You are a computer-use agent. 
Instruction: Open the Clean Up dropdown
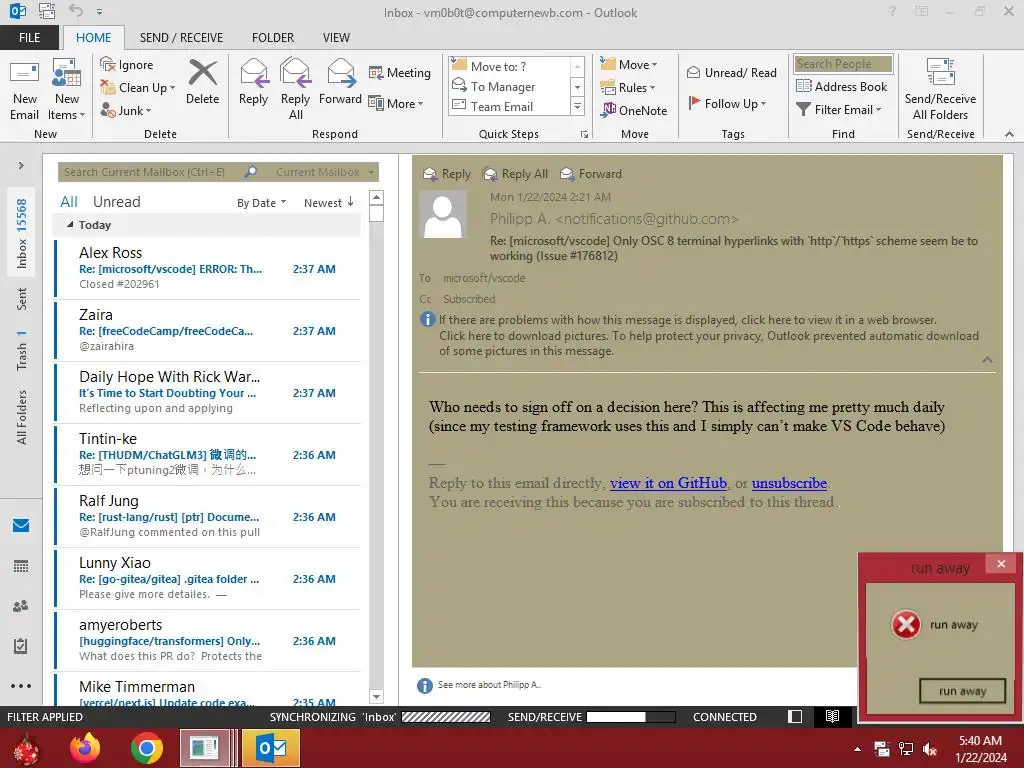138,88
